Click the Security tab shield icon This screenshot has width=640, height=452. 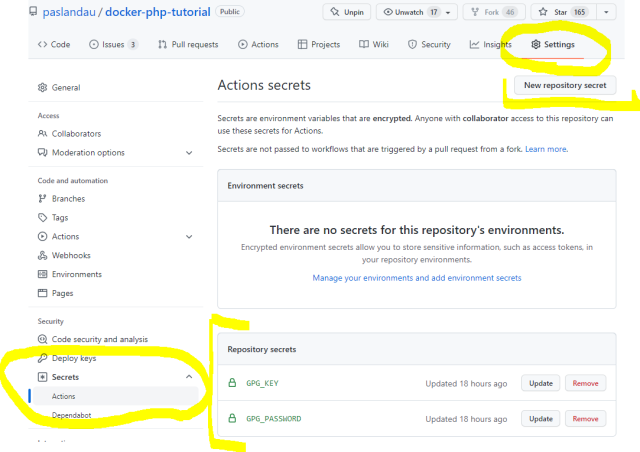point(412,44)
